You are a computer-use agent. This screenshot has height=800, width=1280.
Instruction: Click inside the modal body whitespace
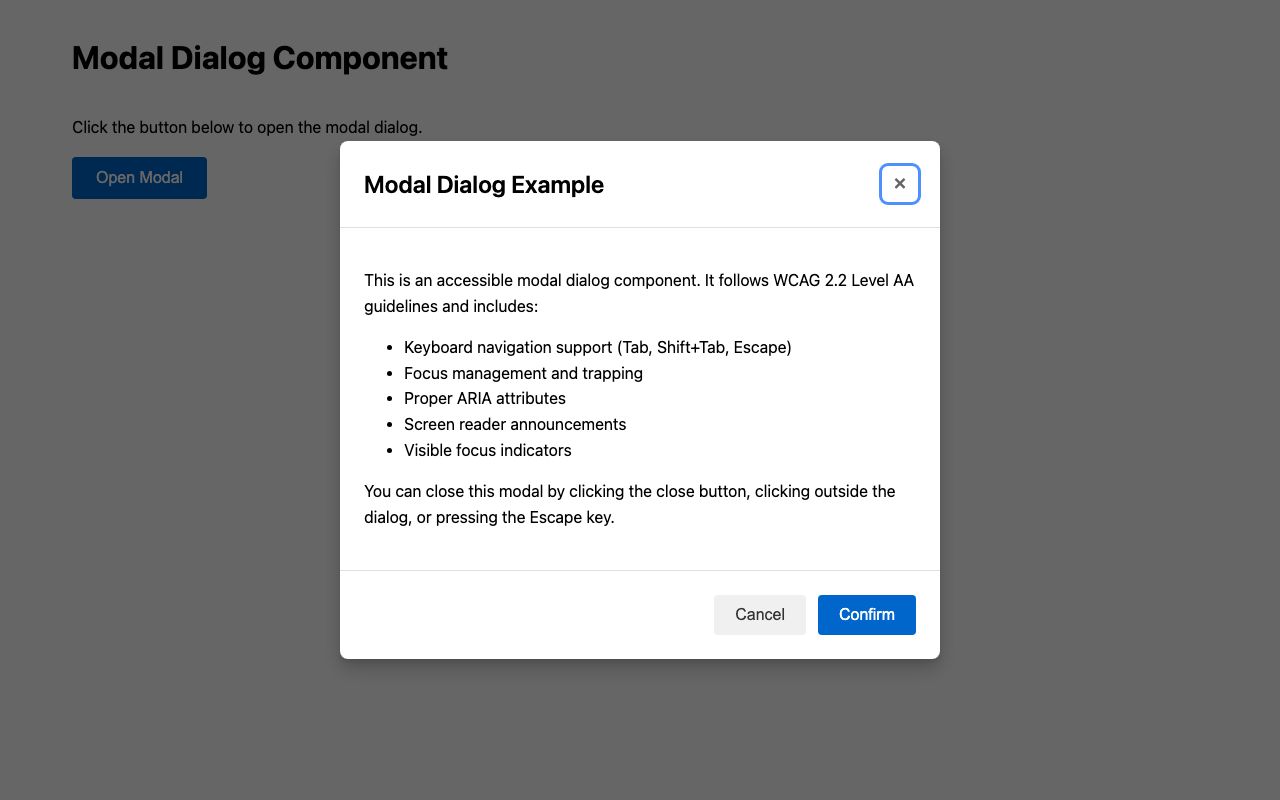639,545
